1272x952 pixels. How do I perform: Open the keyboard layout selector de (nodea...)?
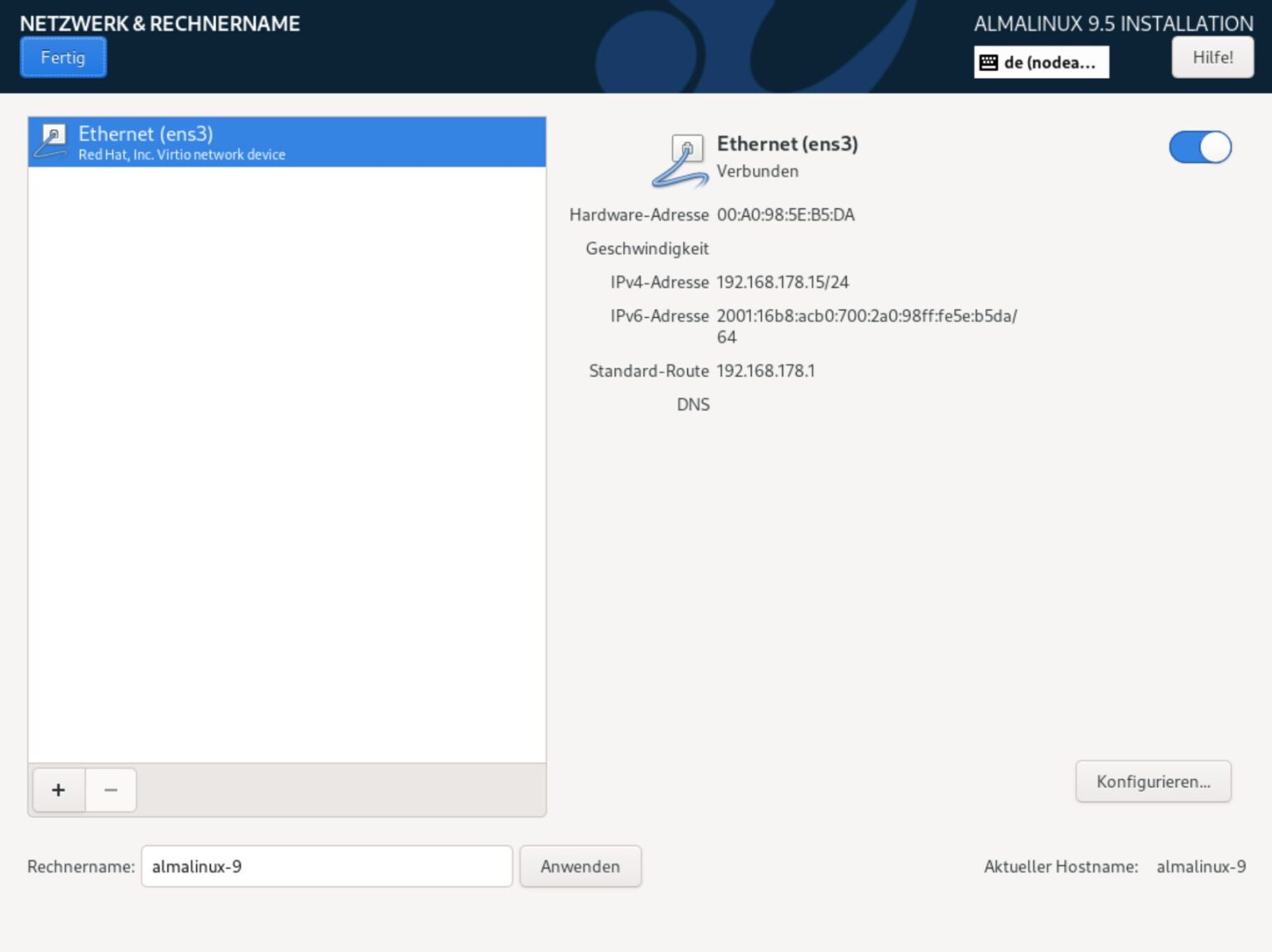pos(1041,60)
